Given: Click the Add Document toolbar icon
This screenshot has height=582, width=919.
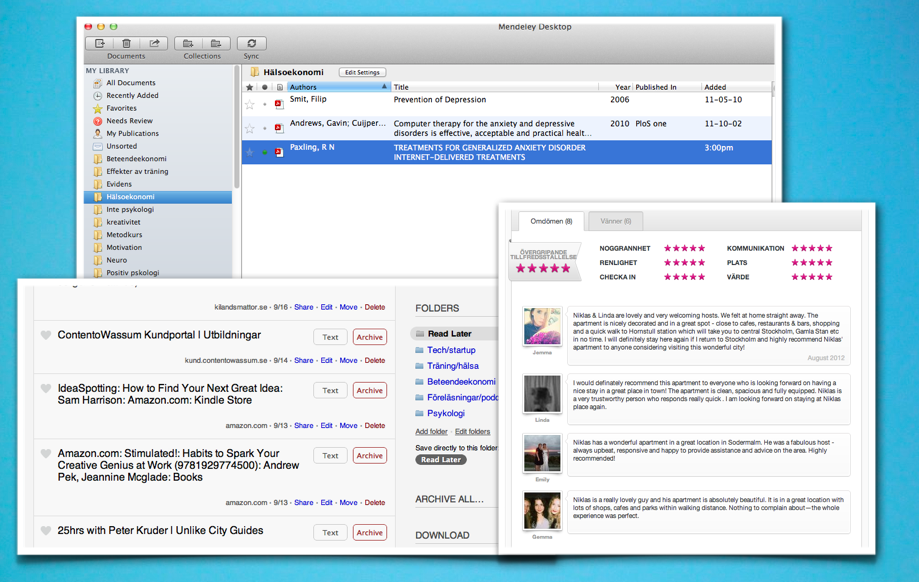Looking at the screenshot, I should click(100, 43).
